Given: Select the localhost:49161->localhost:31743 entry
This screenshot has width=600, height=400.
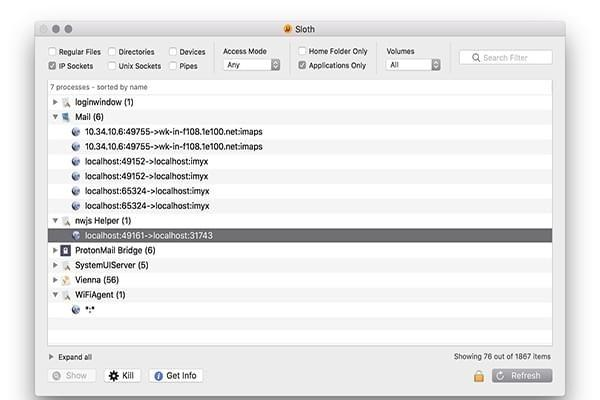Looking at the screenshot, I should click(300, 235).
